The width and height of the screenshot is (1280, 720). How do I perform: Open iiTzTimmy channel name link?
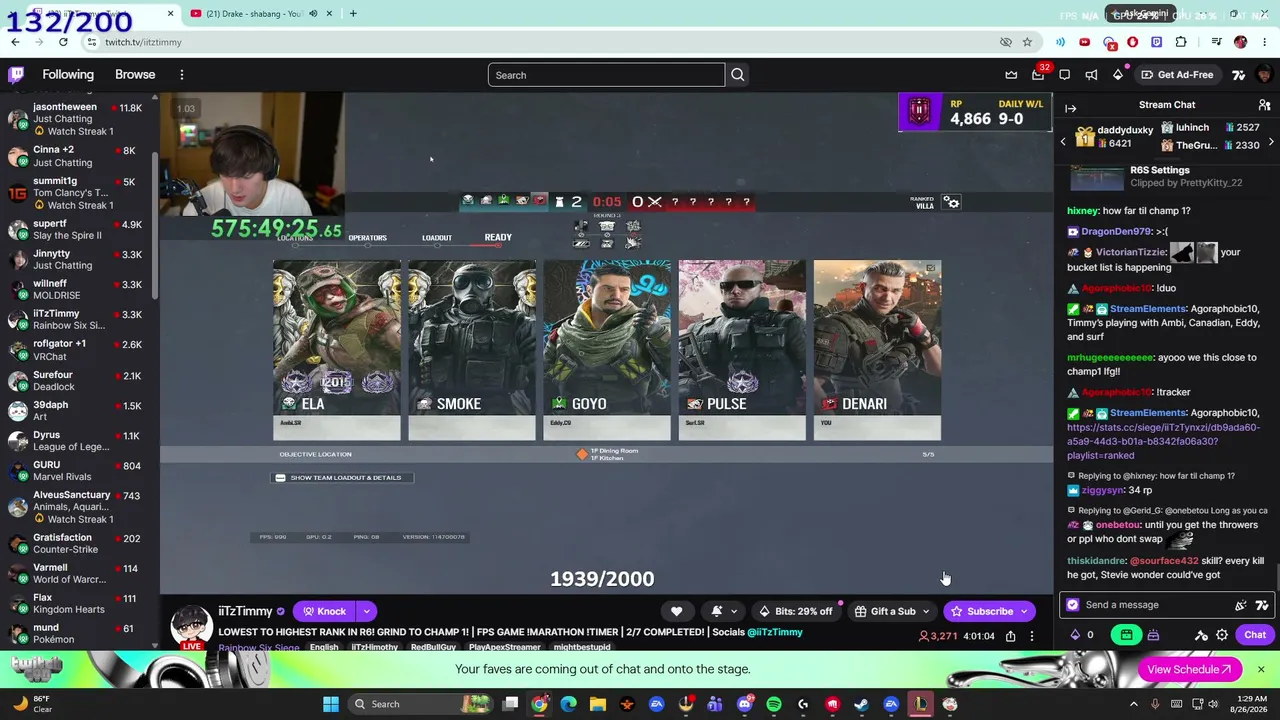[245, 611]
